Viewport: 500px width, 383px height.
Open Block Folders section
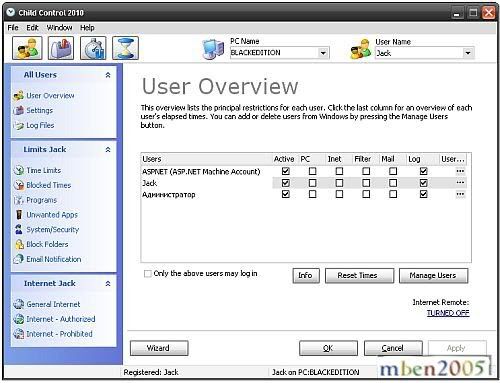(x=41, y=244)
